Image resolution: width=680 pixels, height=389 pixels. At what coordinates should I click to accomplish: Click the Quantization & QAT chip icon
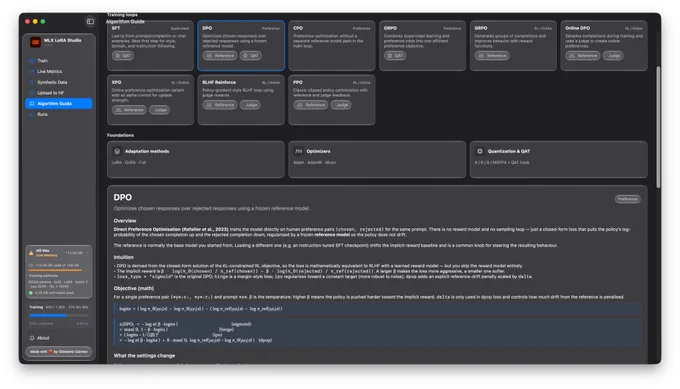(x=480, y=151)
